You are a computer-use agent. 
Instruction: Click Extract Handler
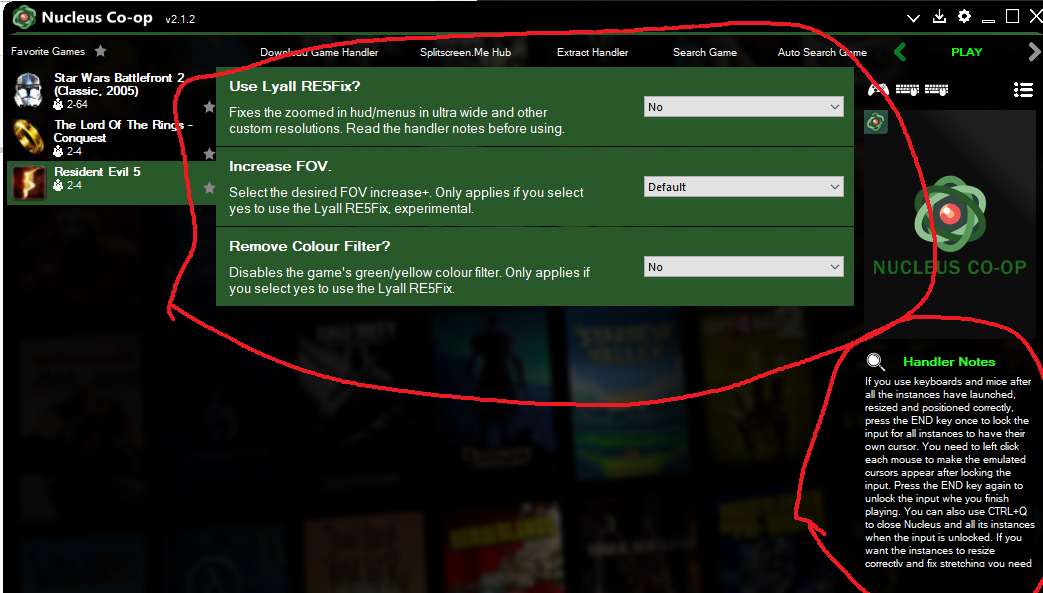593,52
